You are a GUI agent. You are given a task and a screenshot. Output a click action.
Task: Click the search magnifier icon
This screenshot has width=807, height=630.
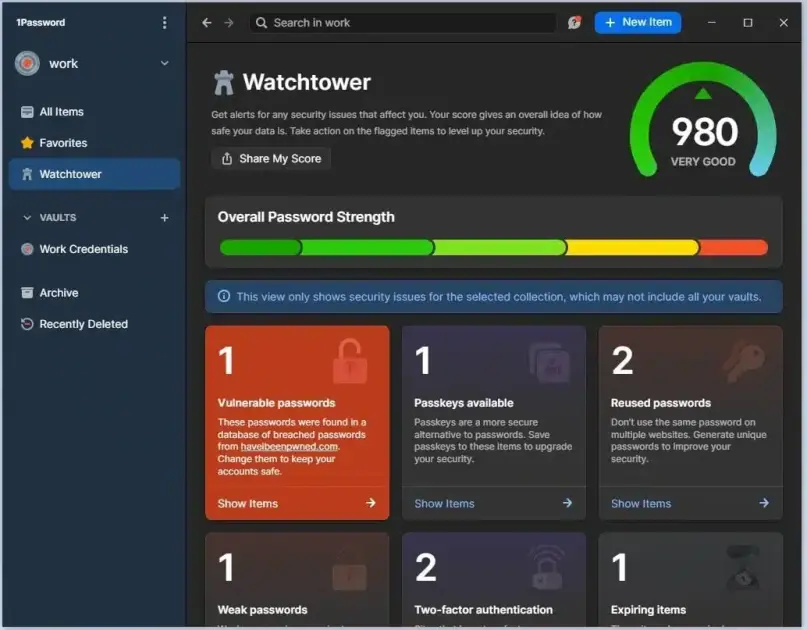[x=261, y=23]
